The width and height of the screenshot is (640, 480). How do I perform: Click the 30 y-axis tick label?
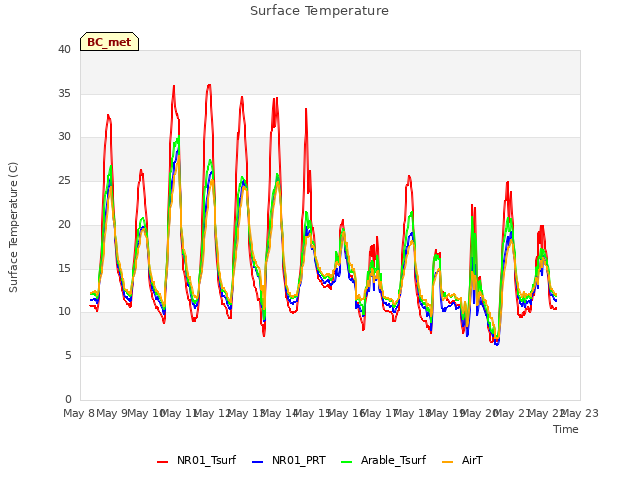(x=64, y=137)
